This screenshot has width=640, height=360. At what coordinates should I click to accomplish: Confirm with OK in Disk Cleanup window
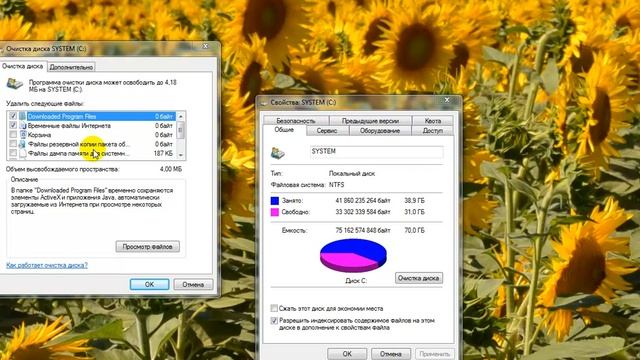[x=149, y=284]
